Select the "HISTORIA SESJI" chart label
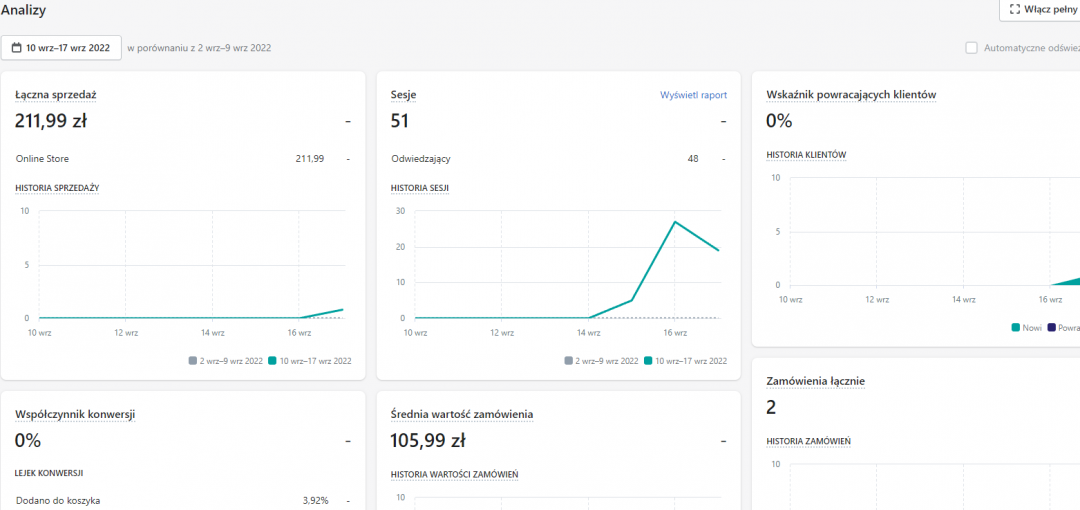1080x510 pixels. tap(420, 187)
